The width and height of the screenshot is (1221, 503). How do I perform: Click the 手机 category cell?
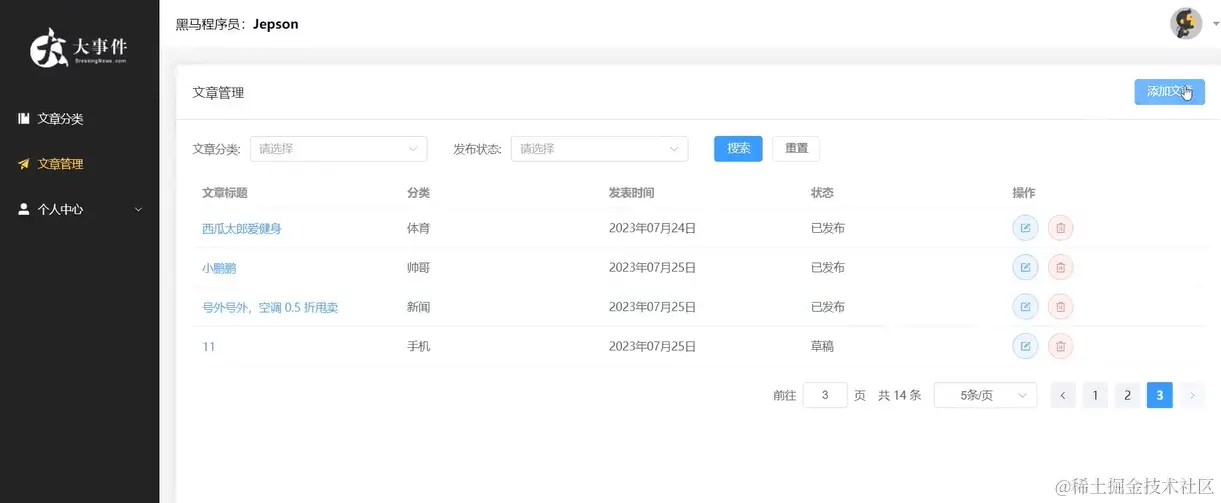(x=418, y=346)
